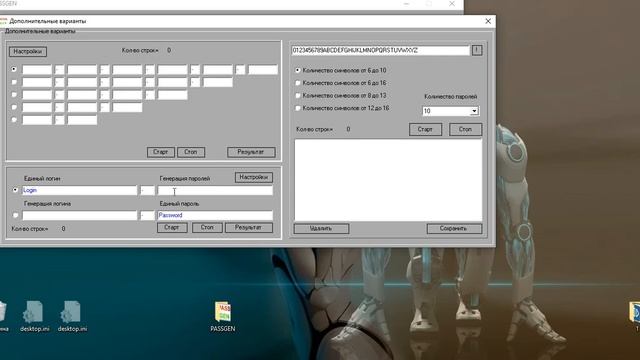Viewport: 640px width, 360px height.
Task: Open Настройки in the login/password panel
Action: [253, 177]
